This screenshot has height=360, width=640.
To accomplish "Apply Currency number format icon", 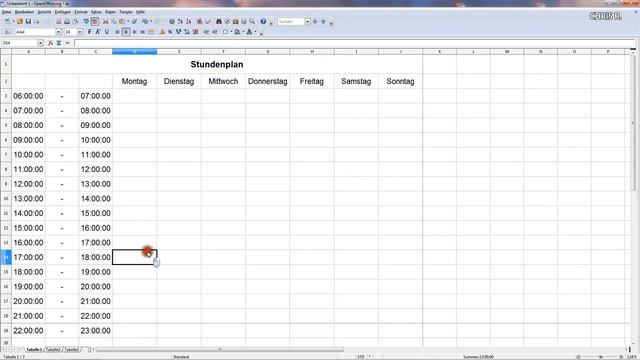I will tap(162, 32).
